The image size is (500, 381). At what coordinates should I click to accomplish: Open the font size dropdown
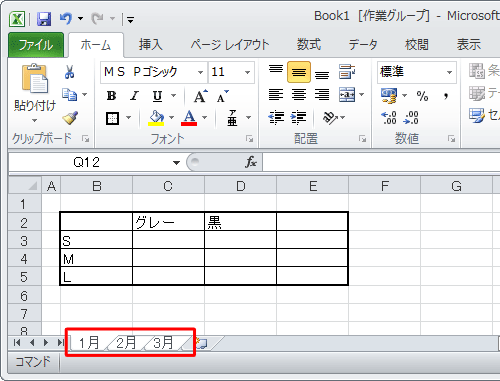[247, 72]
